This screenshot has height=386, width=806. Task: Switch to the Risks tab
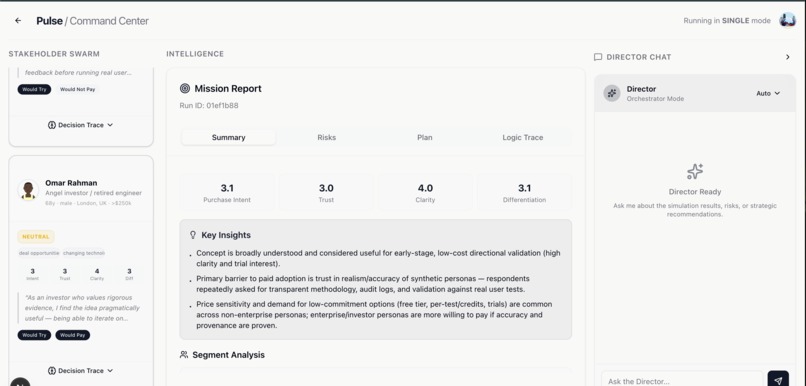pos(326,137)
